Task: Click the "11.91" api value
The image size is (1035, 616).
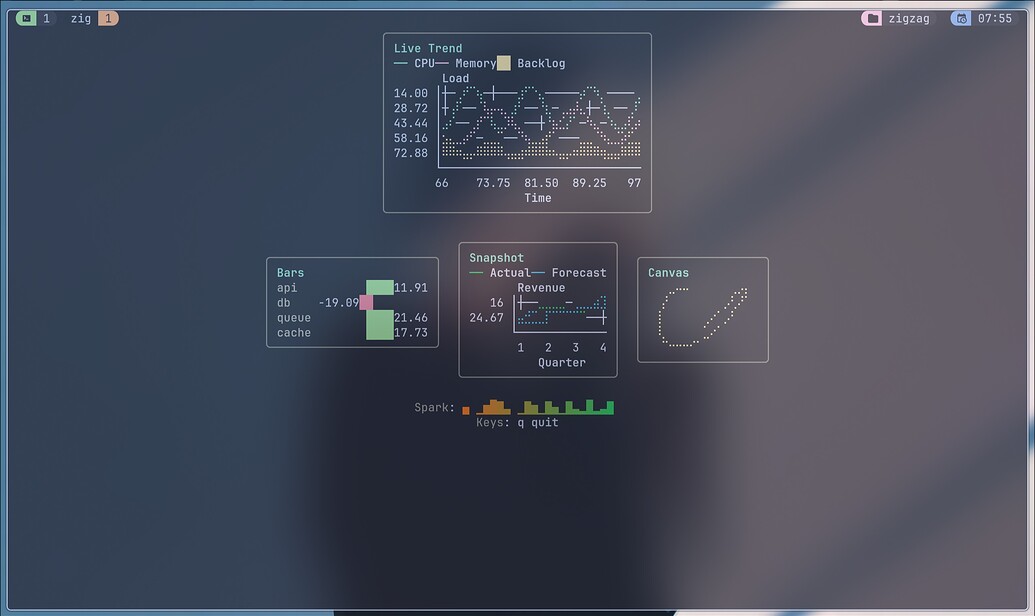Action: 411,288
